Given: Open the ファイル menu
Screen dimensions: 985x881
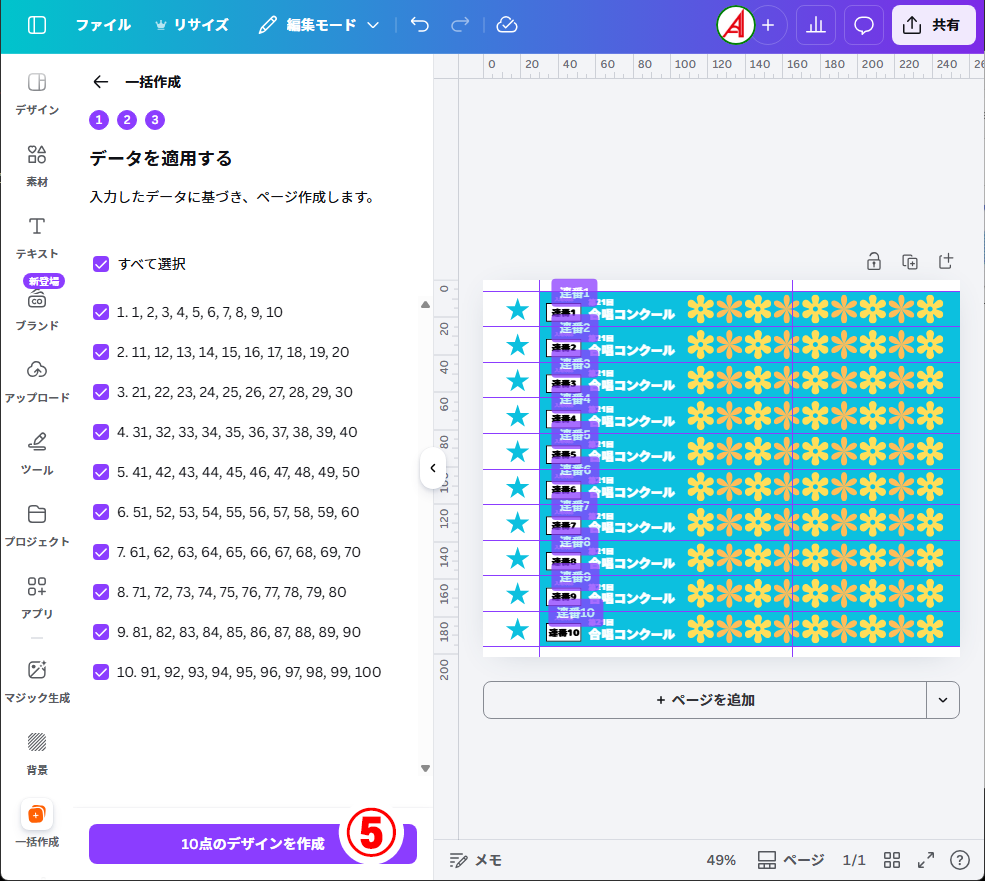Looking at the screenshot, I should coord(103,25).
